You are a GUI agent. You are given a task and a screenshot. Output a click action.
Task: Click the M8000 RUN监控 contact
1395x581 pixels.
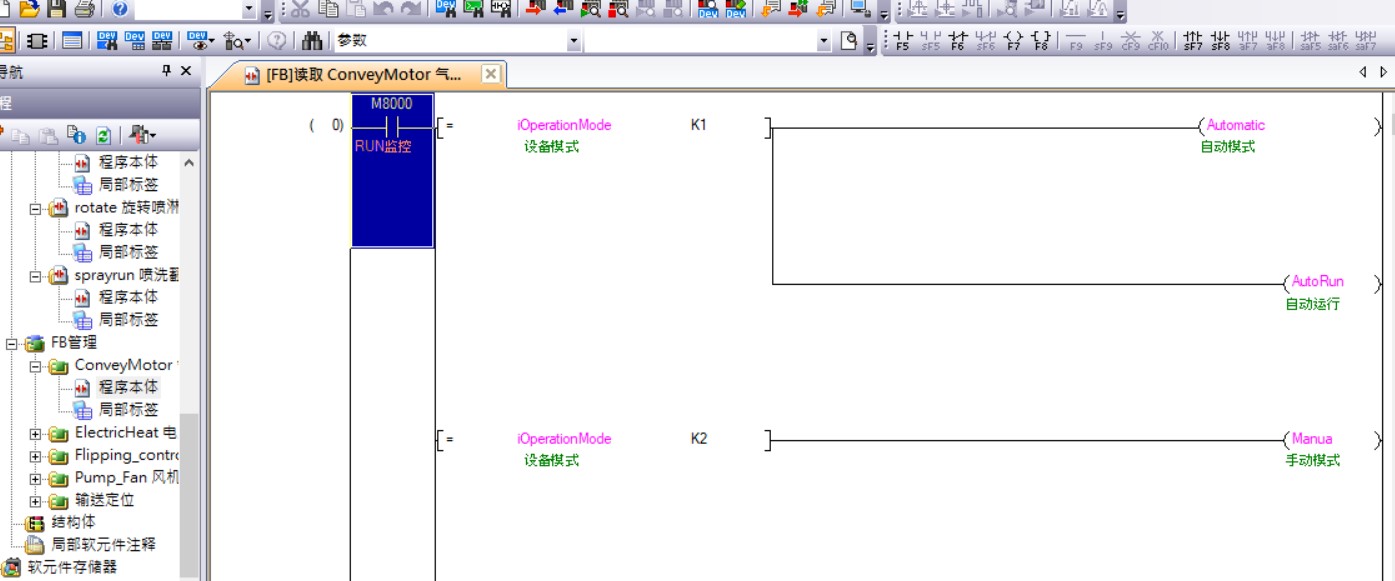pos(392,127)
